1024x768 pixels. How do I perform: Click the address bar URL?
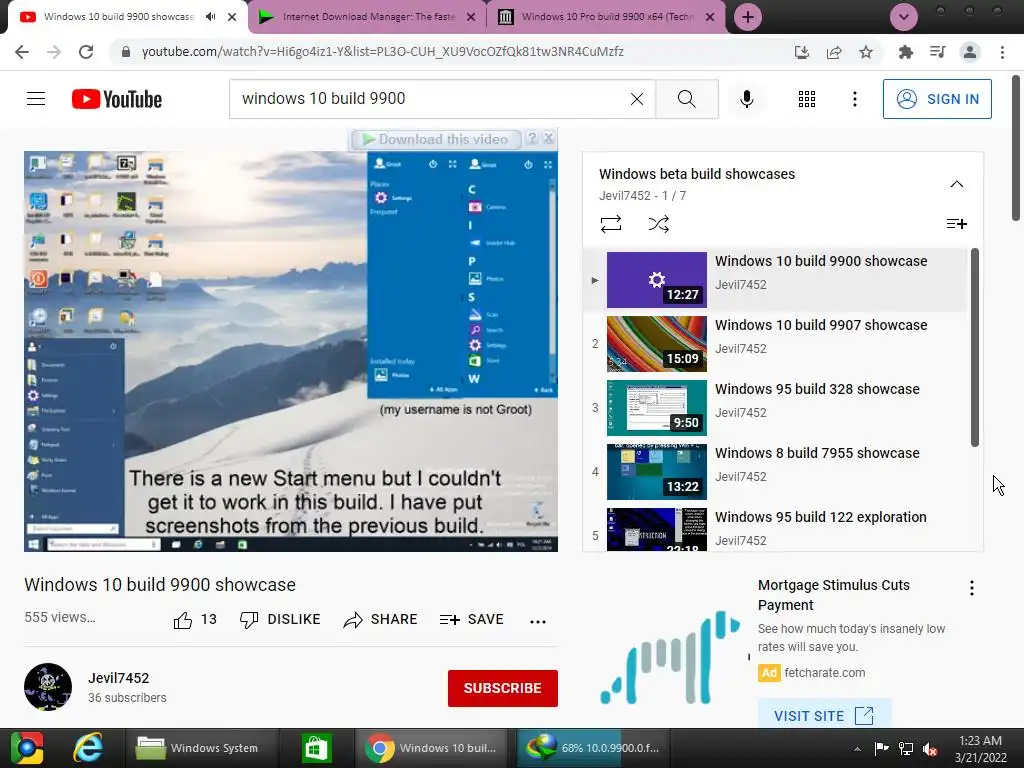click(x=382, y=52)
